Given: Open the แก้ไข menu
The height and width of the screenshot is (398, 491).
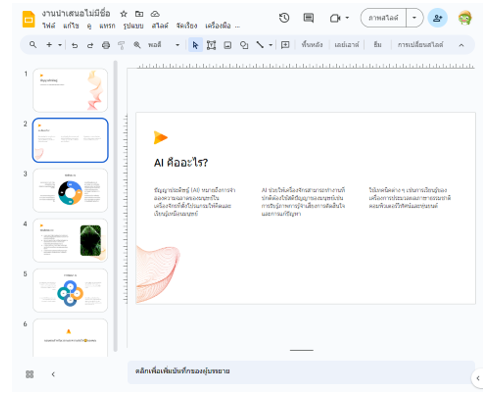Looking at the screenshot, I should (71, 26).
